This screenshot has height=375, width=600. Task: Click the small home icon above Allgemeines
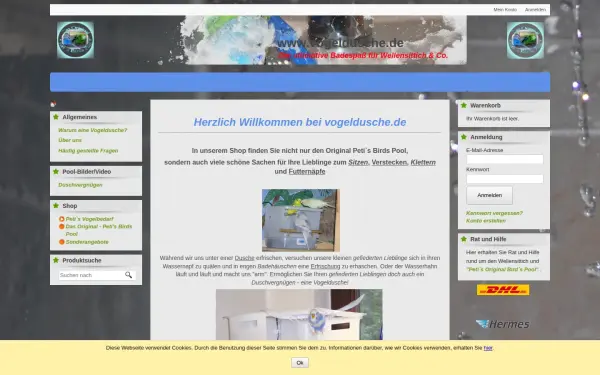point(53,104)
